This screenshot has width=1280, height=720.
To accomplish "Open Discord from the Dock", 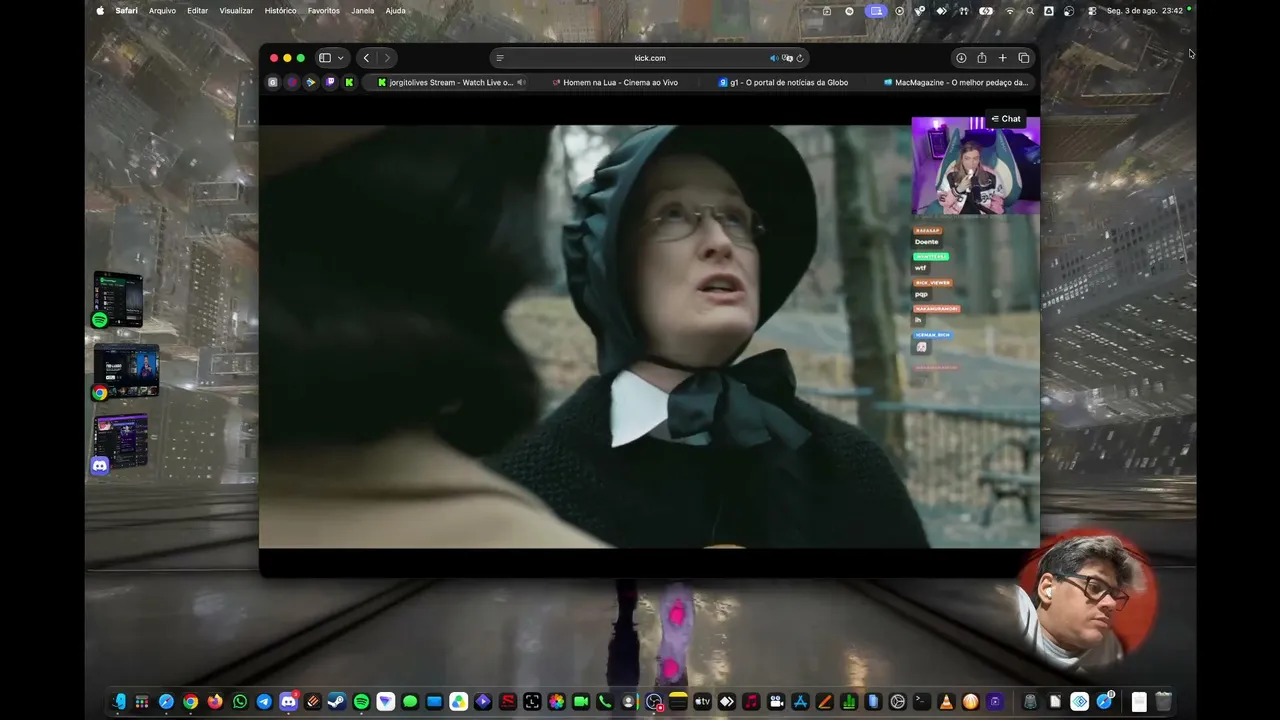I will click(x=288, y=702).
